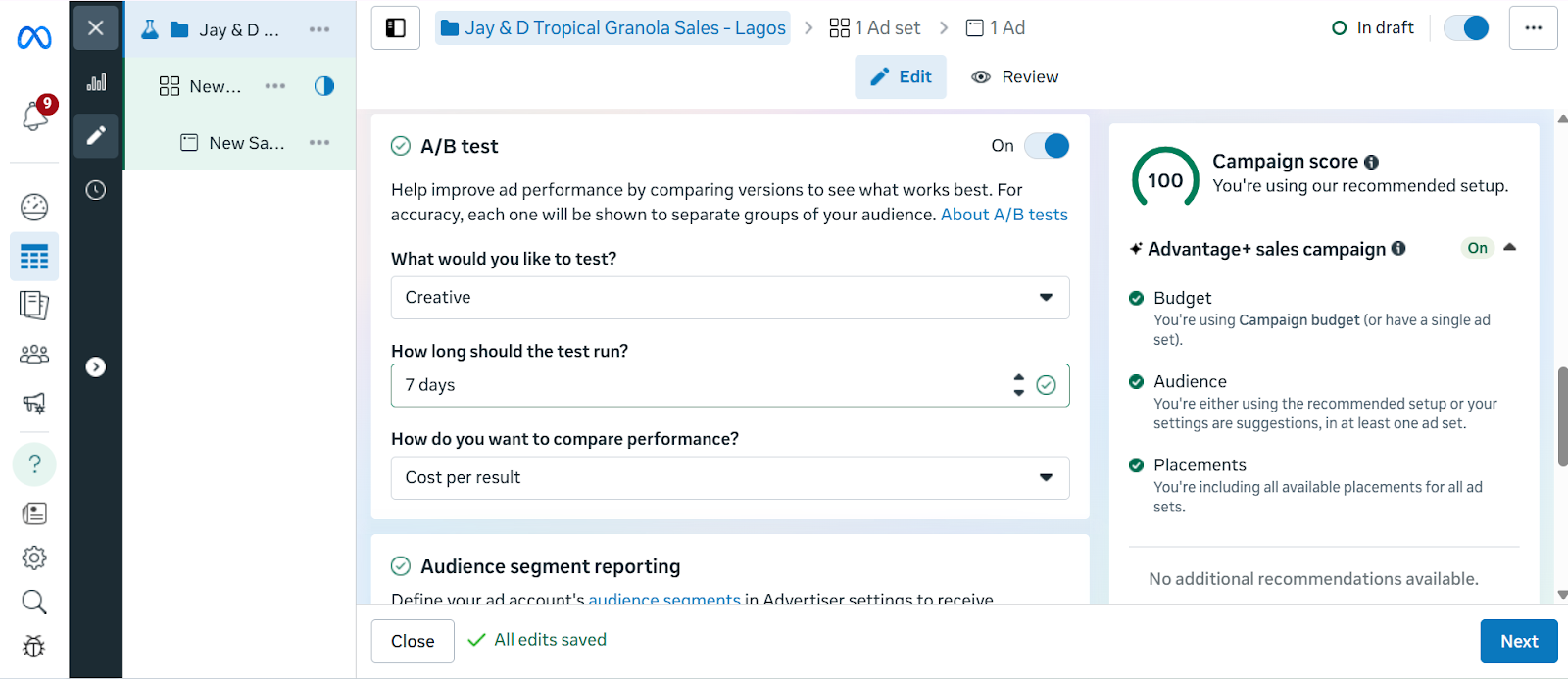Go to 1 Ad set breadcrumb
Viewport: 1568px width, 679px height.
pos(875,28)
